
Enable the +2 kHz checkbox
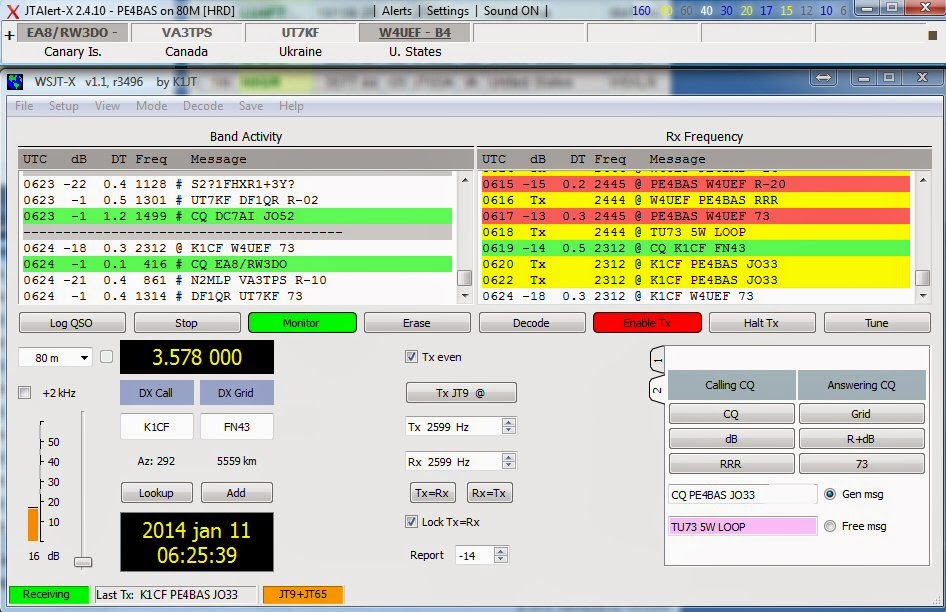[25, 393]
